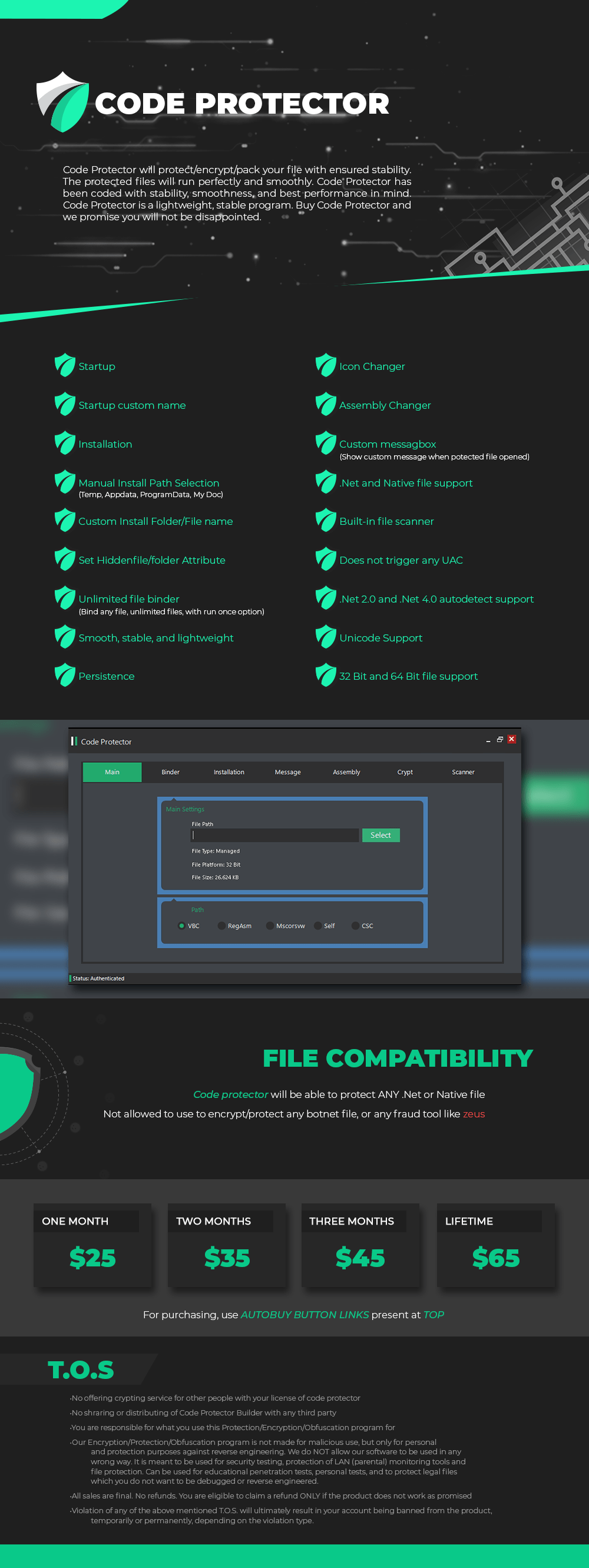Click the Code Protector window title icon
Viewport: 589px width, 1568px height.
(x=74, y=741)
